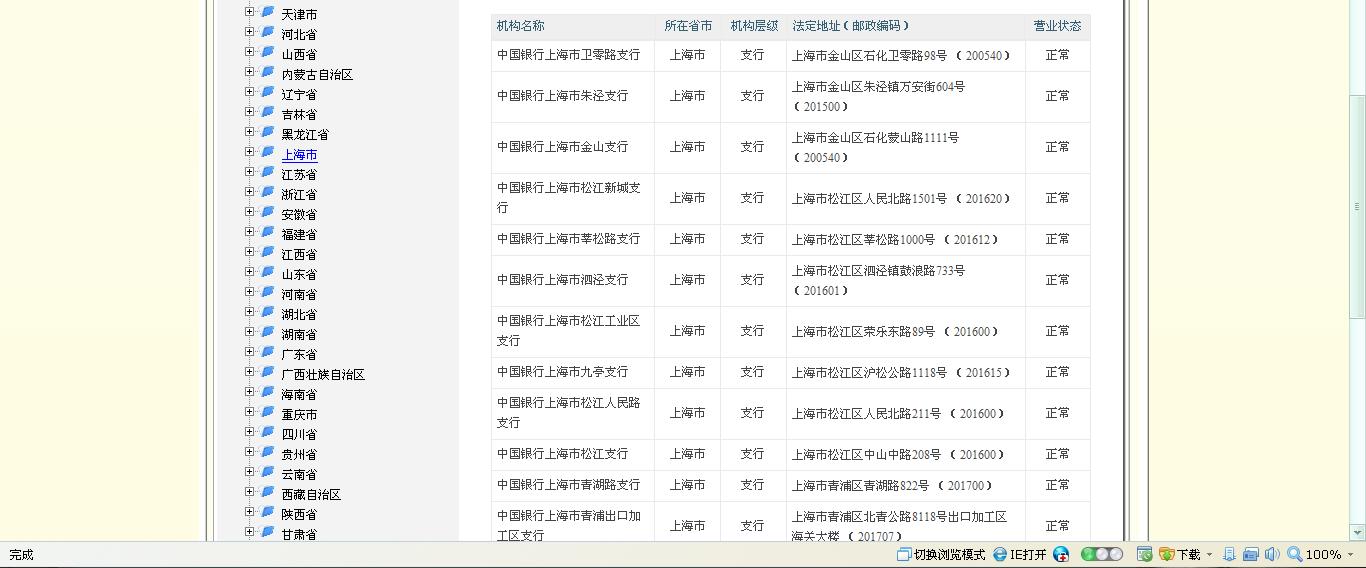Click the folder icon beside 重庆市

pos(268,412)
